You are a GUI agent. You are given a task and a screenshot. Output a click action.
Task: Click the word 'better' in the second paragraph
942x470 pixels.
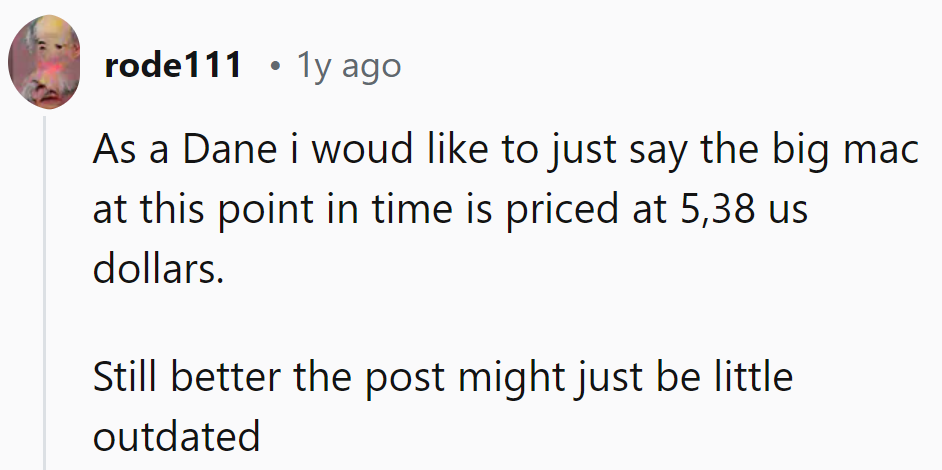(226, 376)
